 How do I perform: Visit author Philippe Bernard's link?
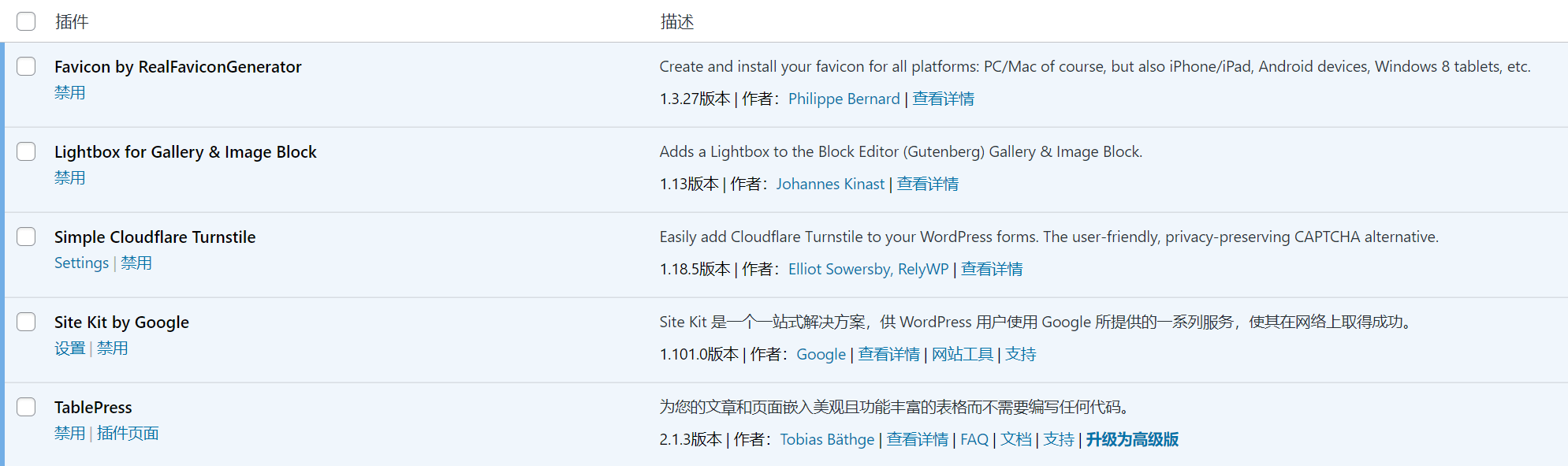coord(844,99)
